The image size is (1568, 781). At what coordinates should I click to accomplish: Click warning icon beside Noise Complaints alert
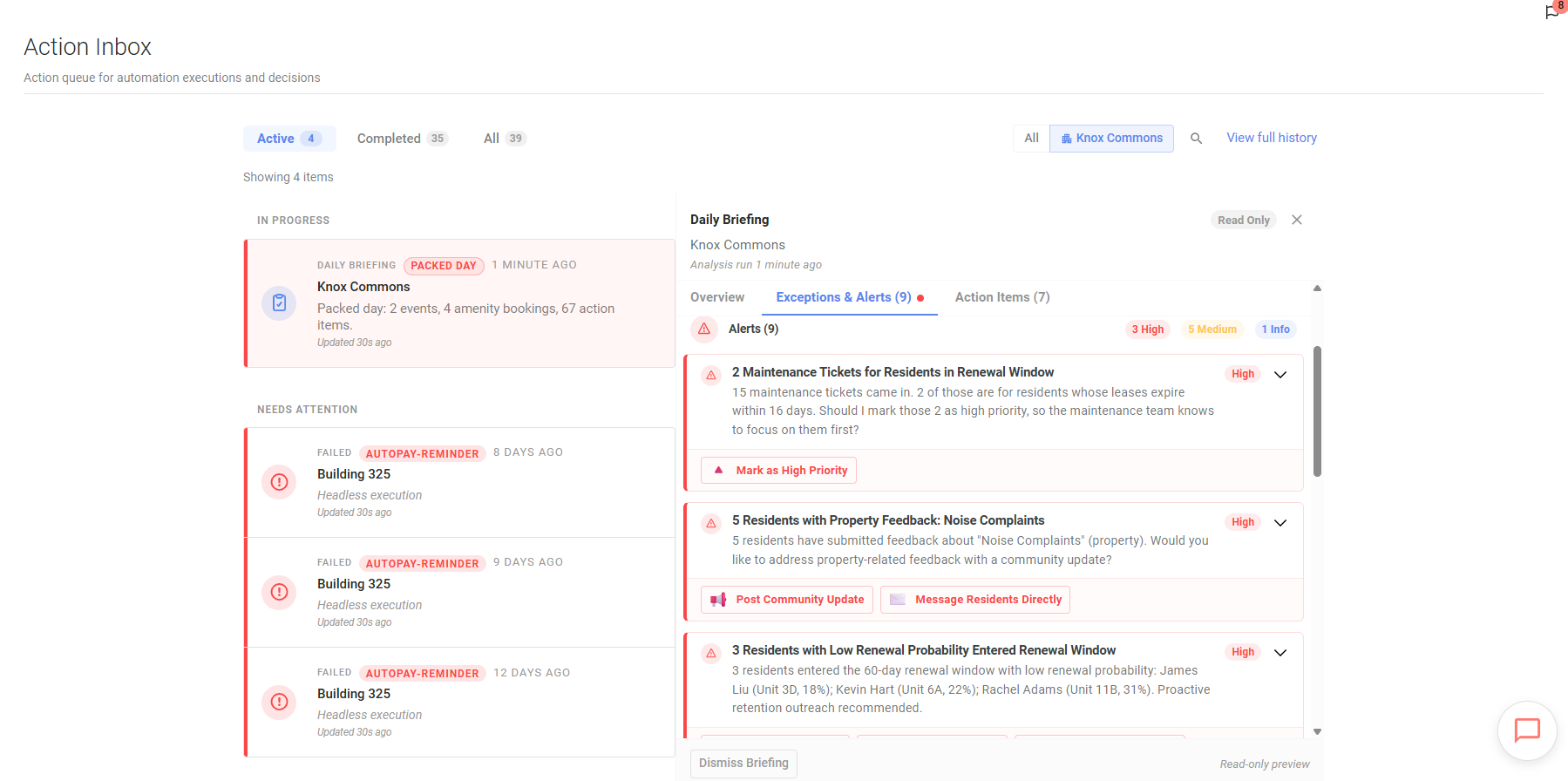(711, 523)
